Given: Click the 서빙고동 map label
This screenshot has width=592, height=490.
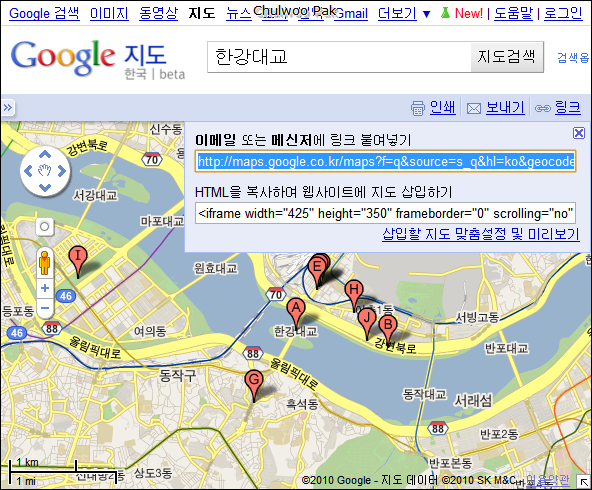Looking at the screenshot, I should (477, 317).
